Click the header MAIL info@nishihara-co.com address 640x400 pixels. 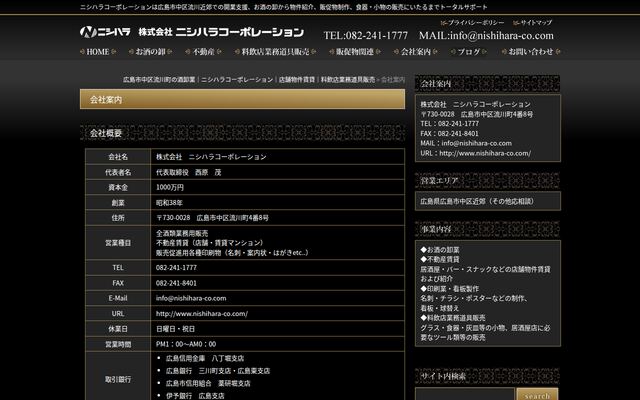[x=486, y=36]
